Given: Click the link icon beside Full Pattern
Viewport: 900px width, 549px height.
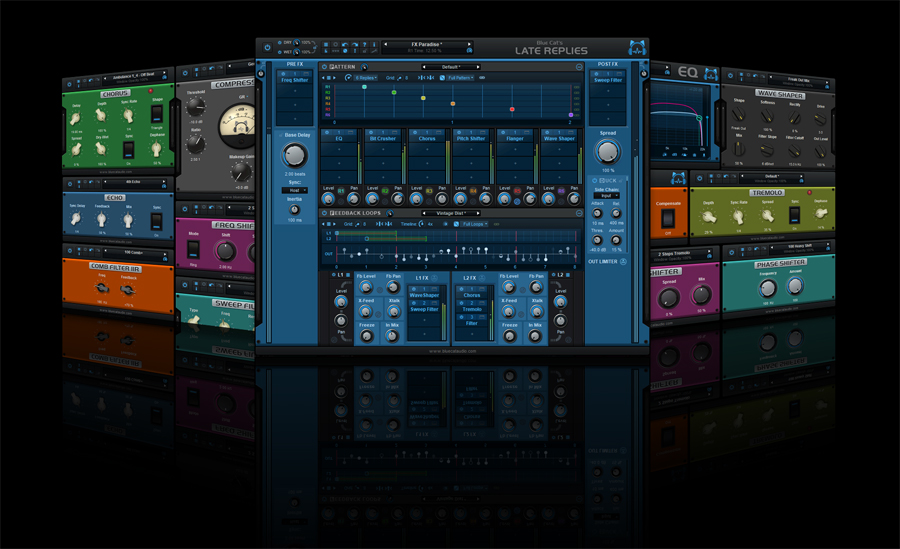Looking at the screenshot, I should tap(482, 78).
